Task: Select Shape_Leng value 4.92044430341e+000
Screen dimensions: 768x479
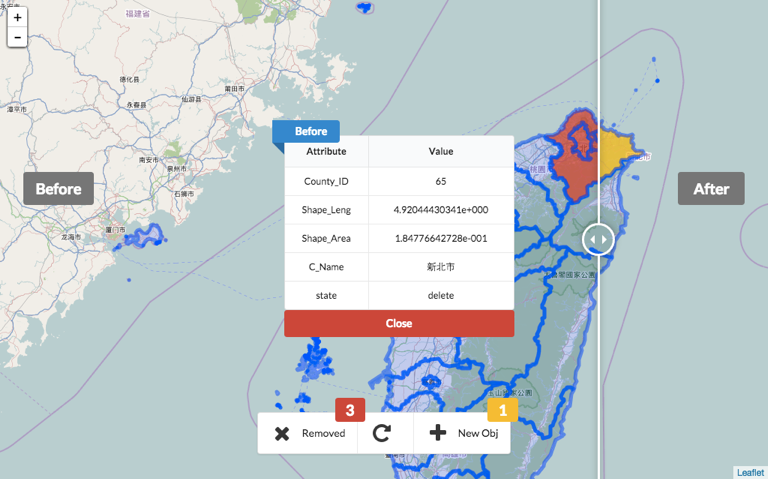Action: click(x=441, y=210)
